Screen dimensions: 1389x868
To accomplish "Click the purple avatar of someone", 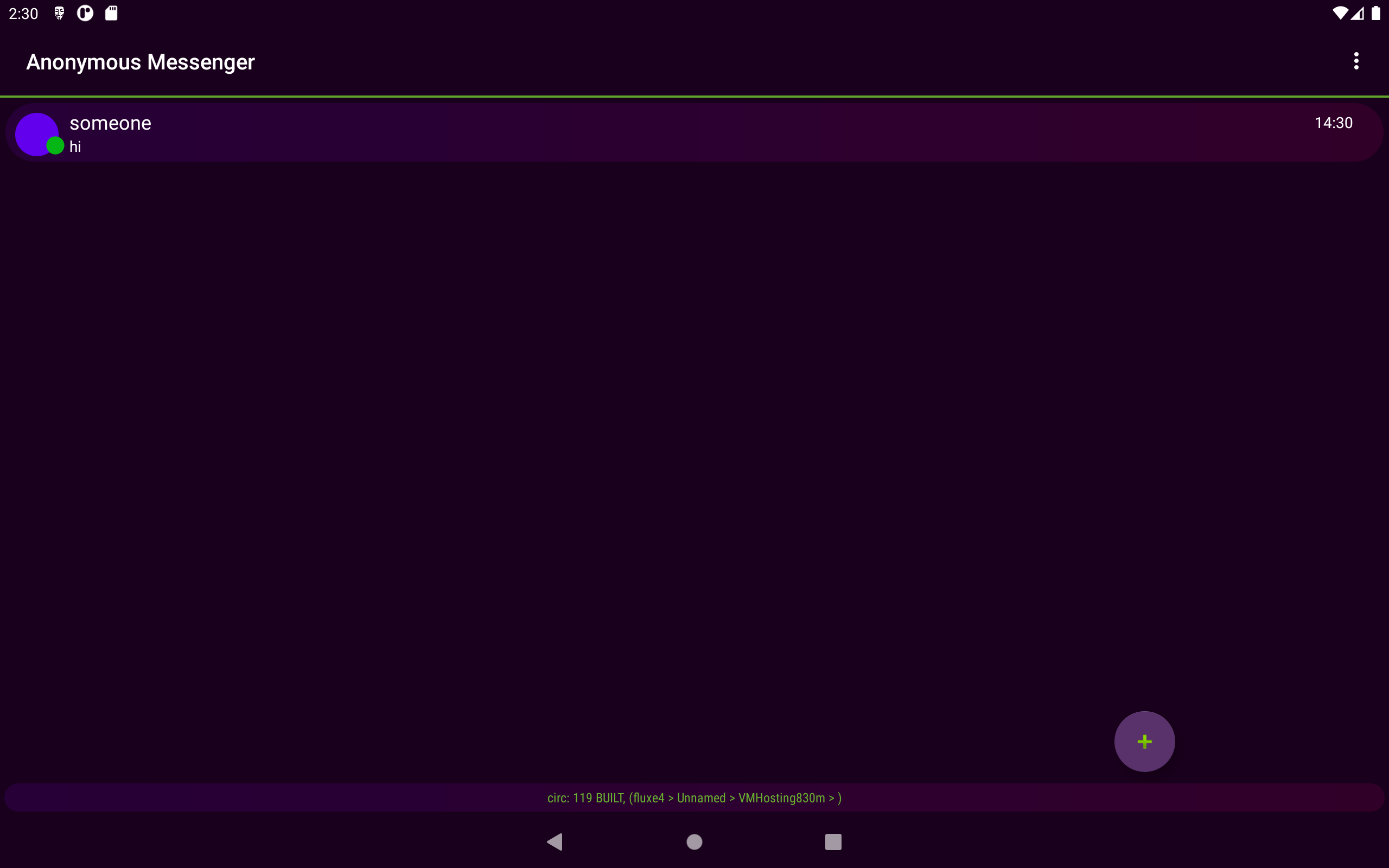I will tap(33, 131).
